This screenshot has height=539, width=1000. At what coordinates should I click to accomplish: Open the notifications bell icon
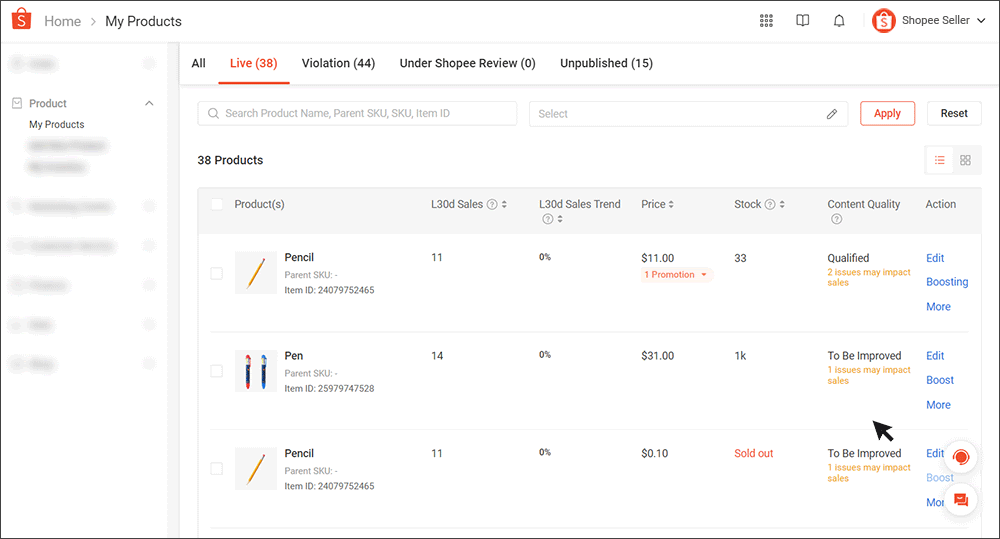839,21
